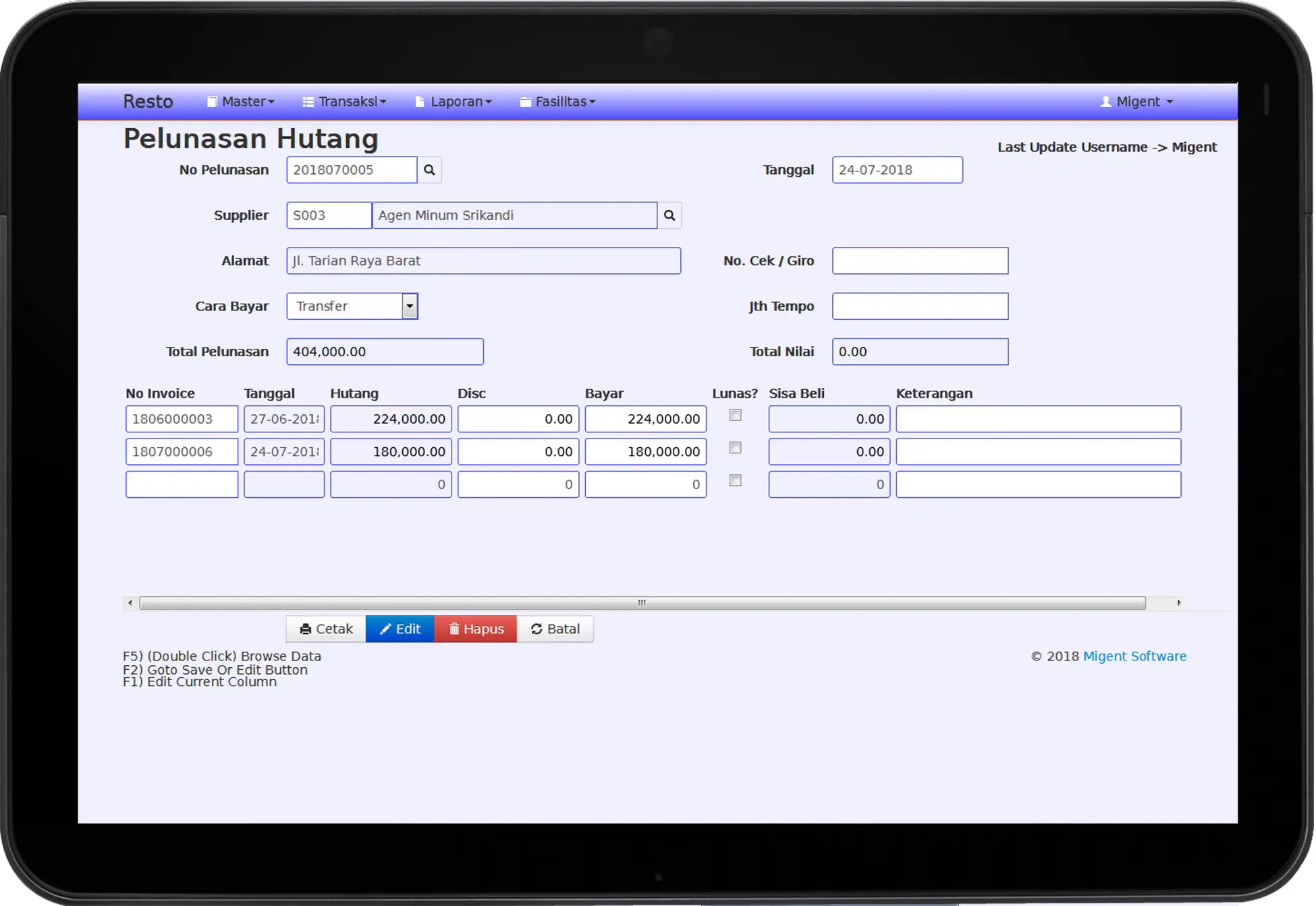Screen dimensions: 1316x906
Task: Click the empty No Invoice cell in the third row
Action: click(182, 484)
